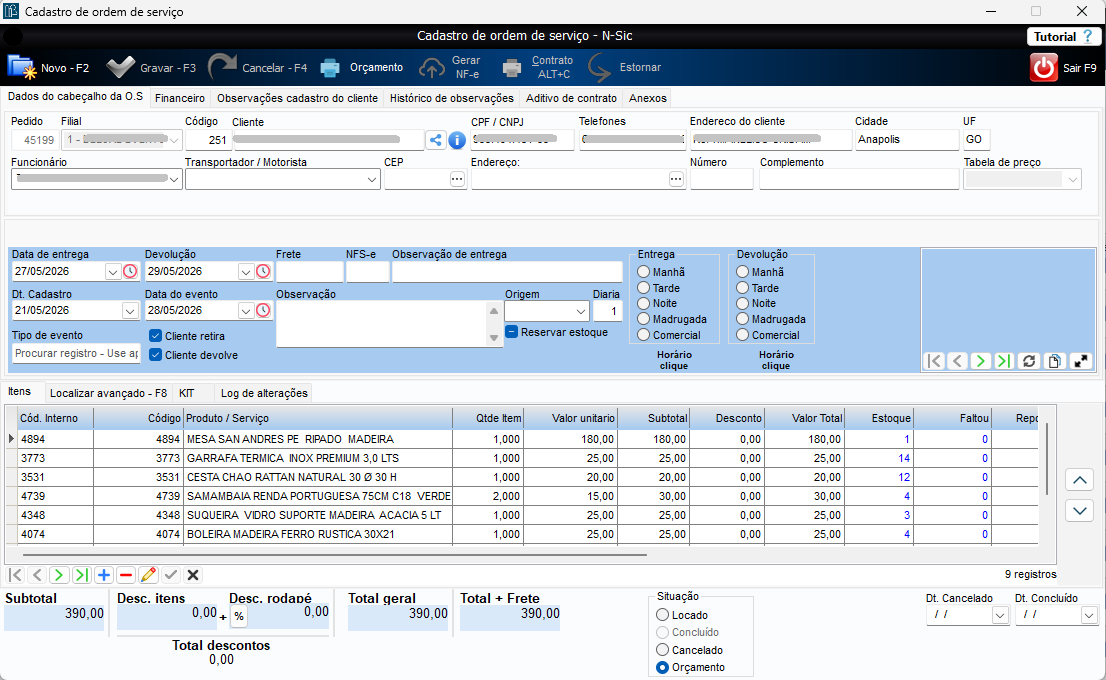This screenshot has height=680, width=1106.
Task: Click the Diaria quantity field
Action: click(607, 310)
